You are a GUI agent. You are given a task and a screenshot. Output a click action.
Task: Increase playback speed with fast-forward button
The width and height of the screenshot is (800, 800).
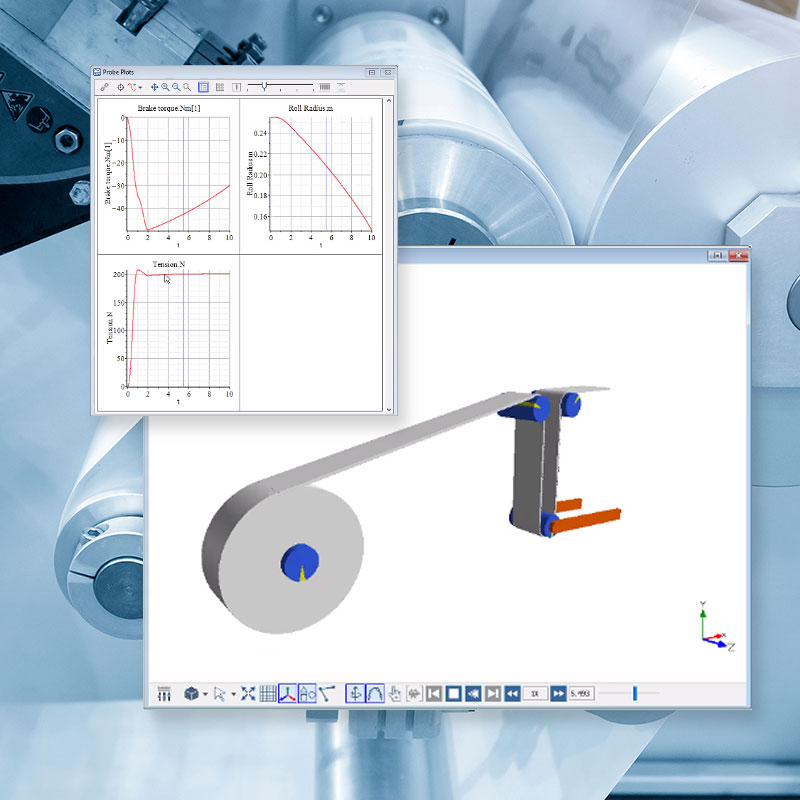click(558, 694)
